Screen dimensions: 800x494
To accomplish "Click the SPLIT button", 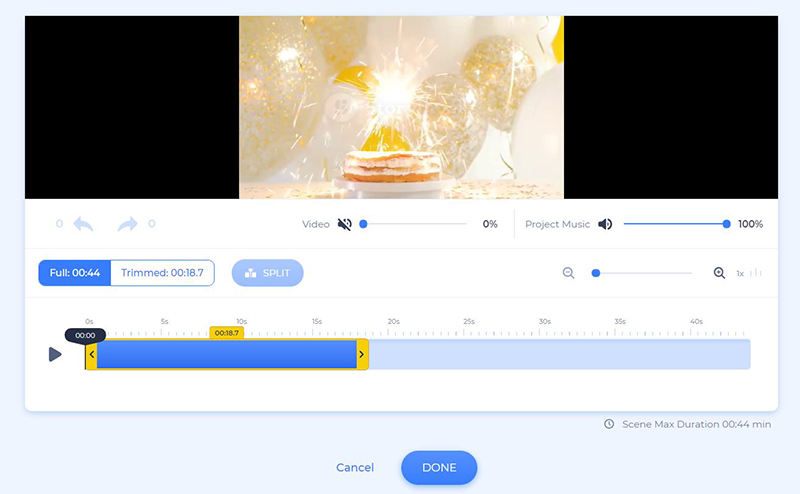I will point(267,273).
